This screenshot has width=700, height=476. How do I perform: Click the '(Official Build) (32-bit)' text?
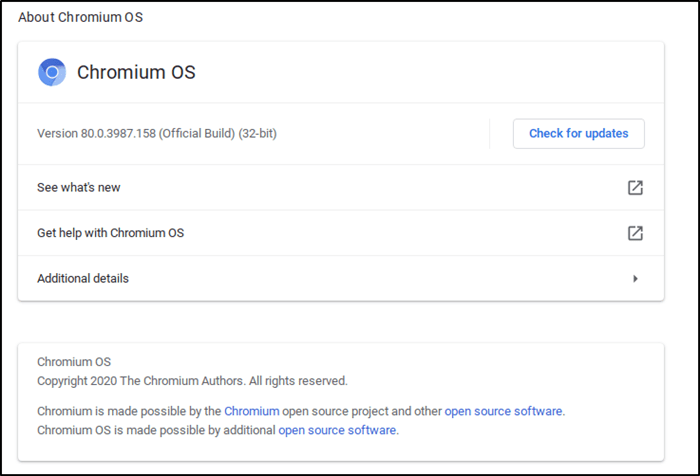click(218, 133)
